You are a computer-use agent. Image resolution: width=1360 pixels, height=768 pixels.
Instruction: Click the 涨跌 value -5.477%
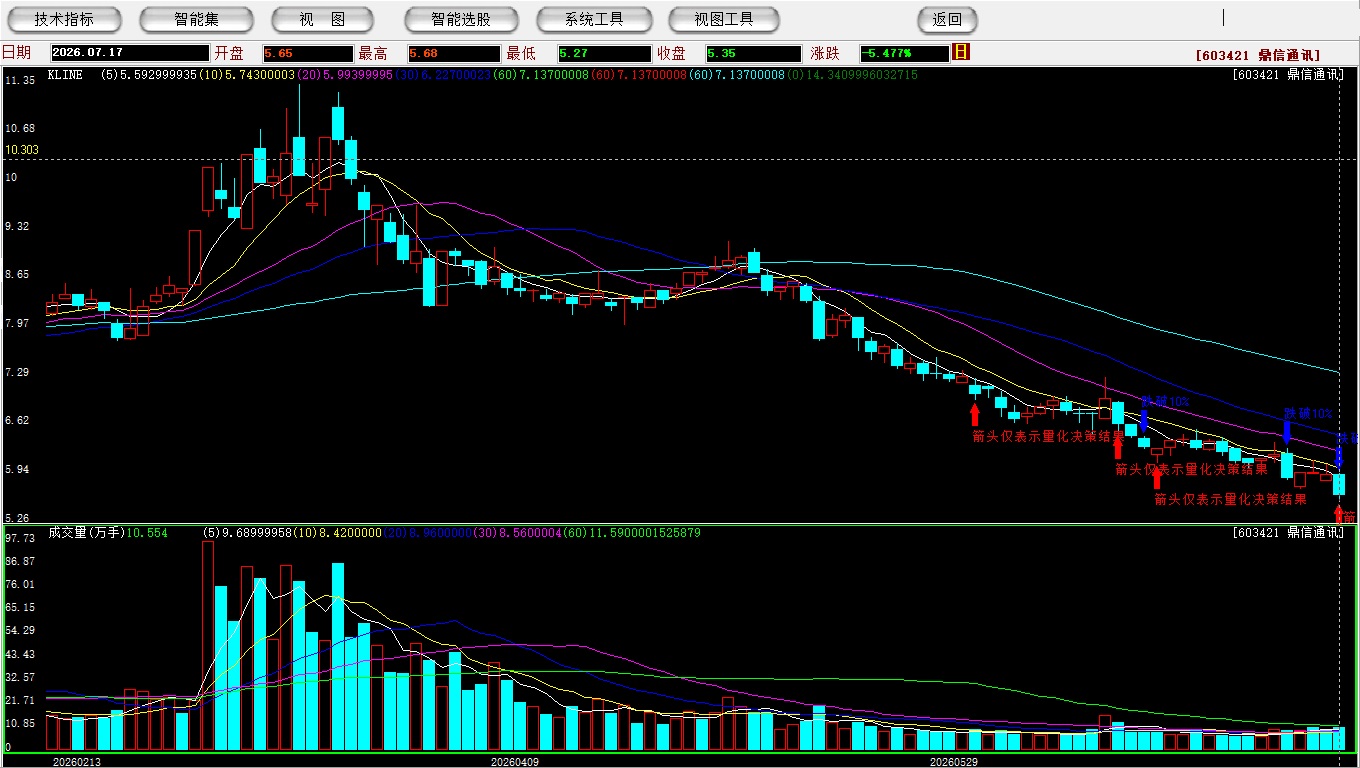pyautogui.click(x=904, y=53)
